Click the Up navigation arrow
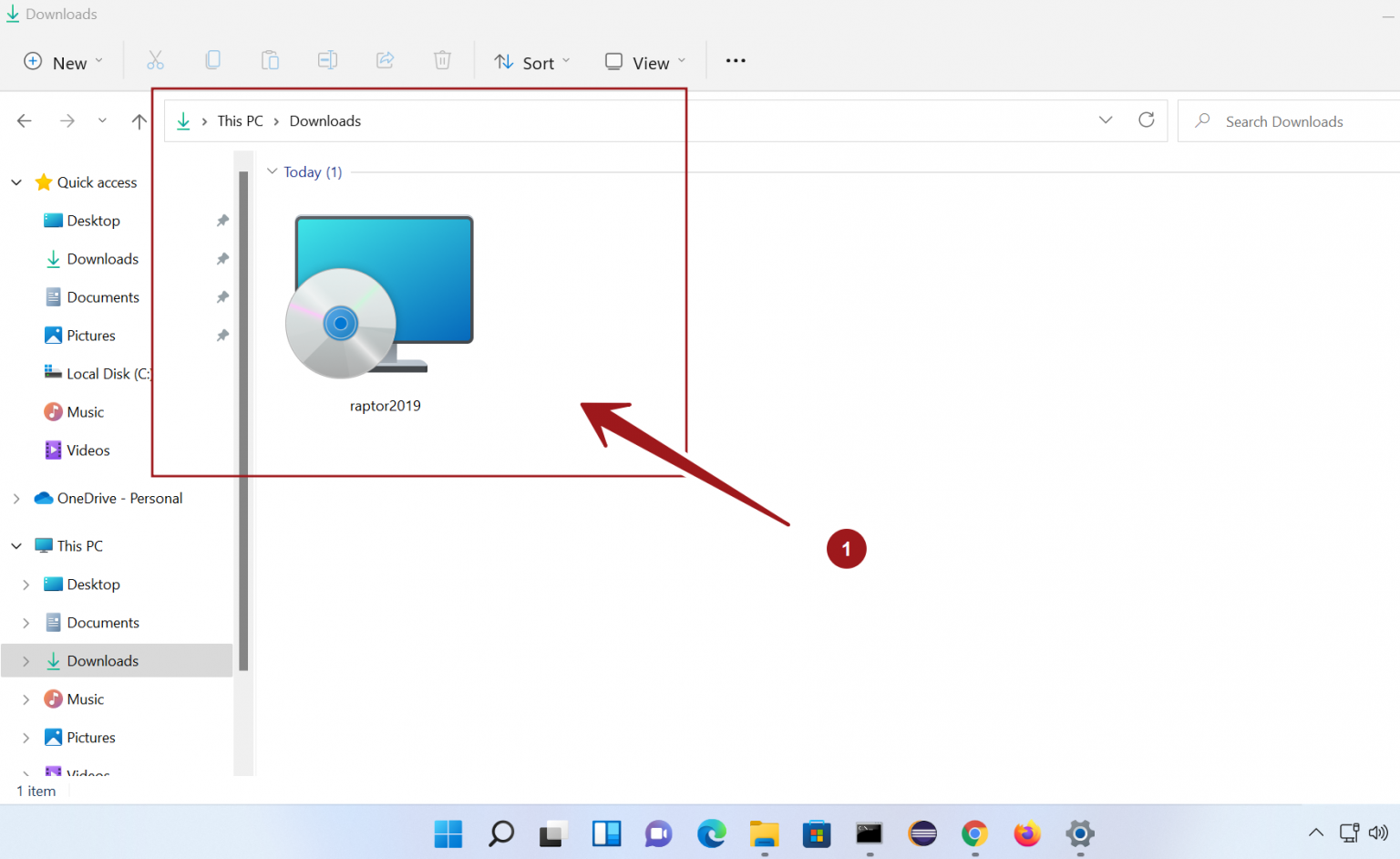 coord(138,119)
